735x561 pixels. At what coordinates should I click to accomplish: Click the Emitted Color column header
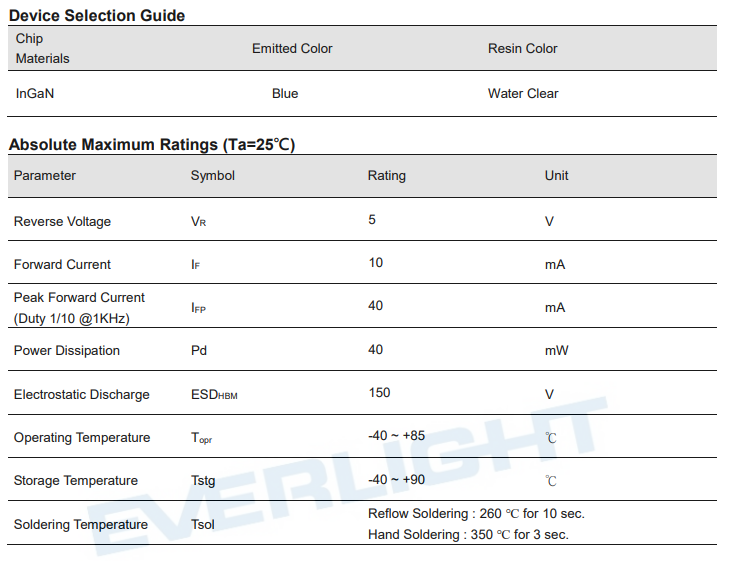point(292,48)
